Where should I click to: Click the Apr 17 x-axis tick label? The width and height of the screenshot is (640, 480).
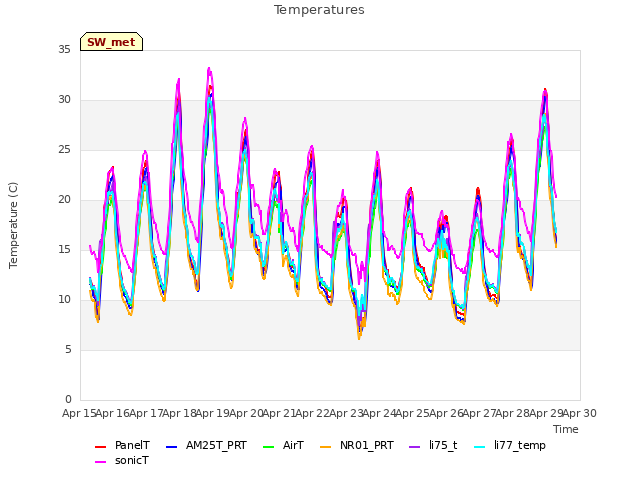point(146,413)
